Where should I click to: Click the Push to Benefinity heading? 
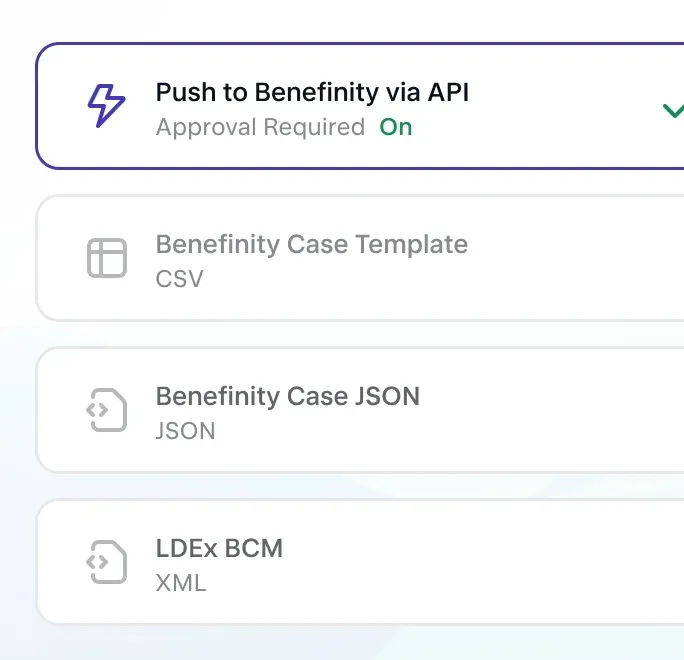312,93
